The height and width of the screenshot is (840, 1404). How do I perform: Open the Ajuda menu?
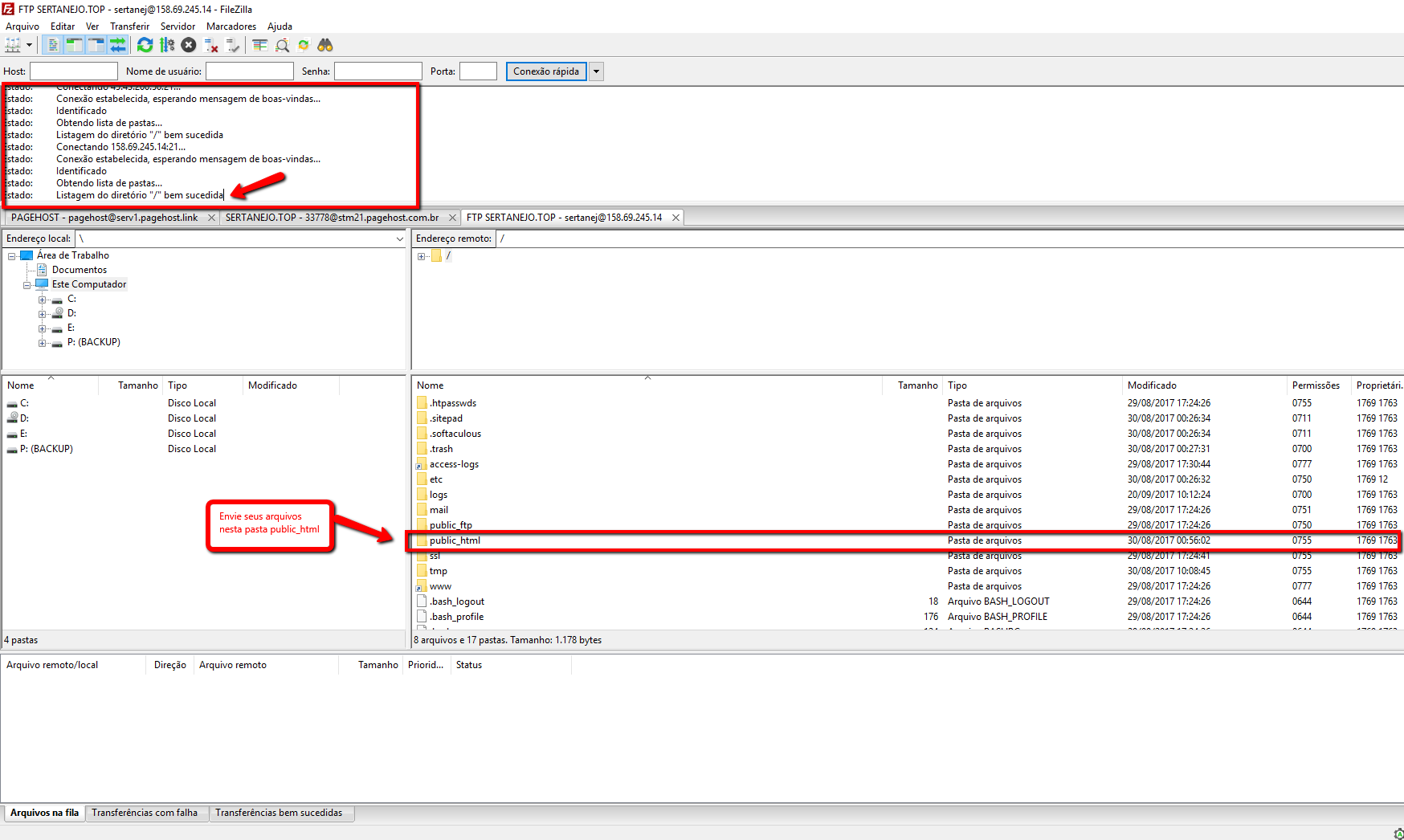click(280, 27)
